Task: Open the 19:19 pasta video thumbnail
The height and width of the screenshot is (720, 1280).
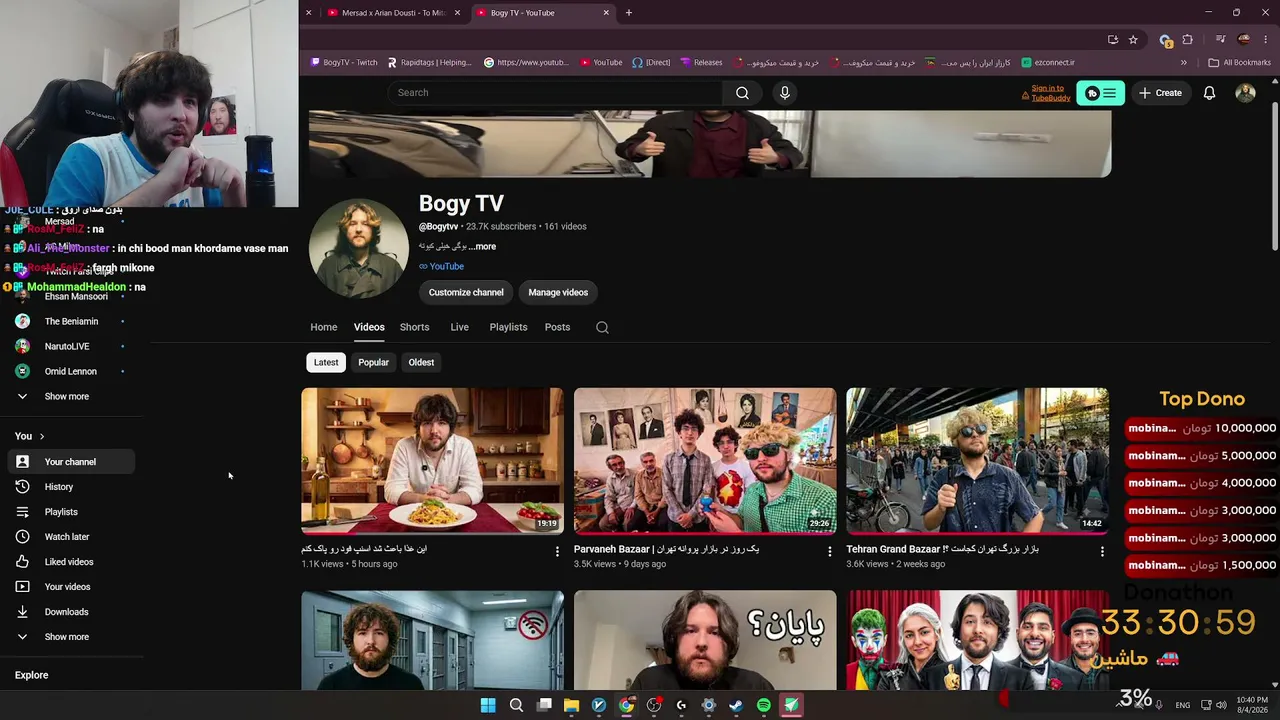Action: point(432,461)
